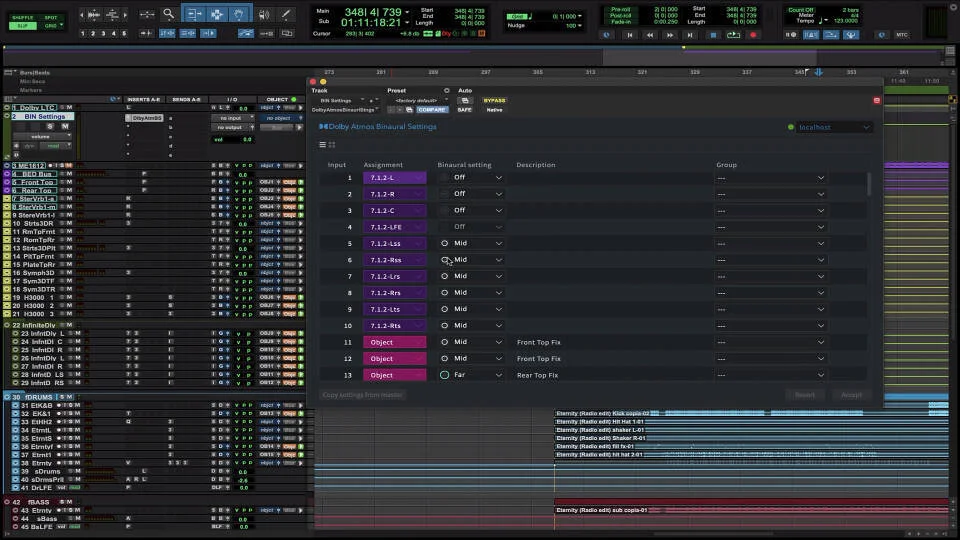Open list view in Binaural Settings
Image resolution: width=960 pixels, height=540 pixels.
(x=323, y=144)
